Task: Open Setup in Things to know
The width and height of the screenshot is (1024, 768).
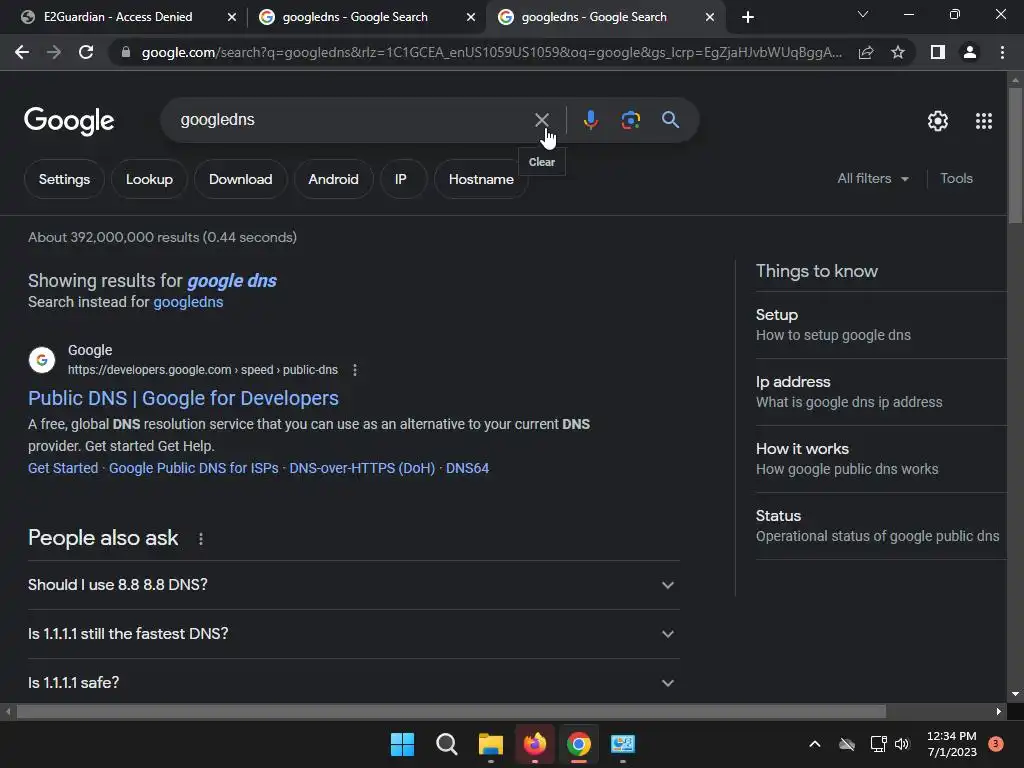Action: pyautogui.click(x=880, y=325)
